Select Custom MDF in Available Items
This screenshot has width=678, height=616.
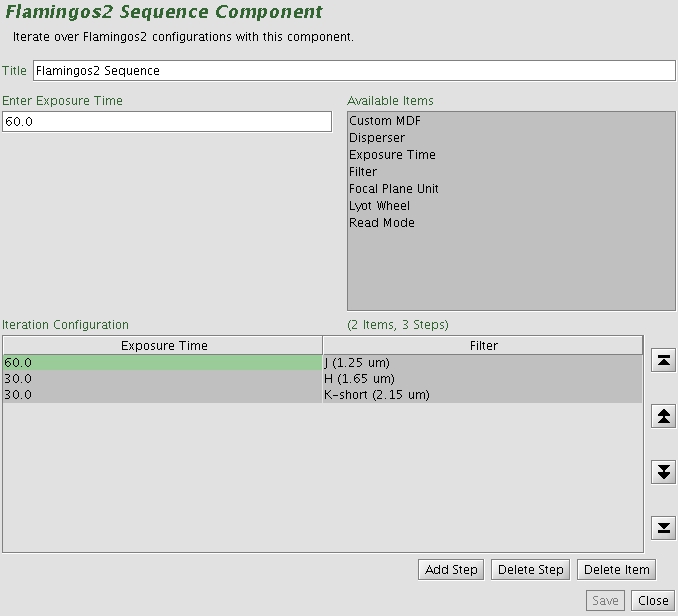click(x=511, y=121)
